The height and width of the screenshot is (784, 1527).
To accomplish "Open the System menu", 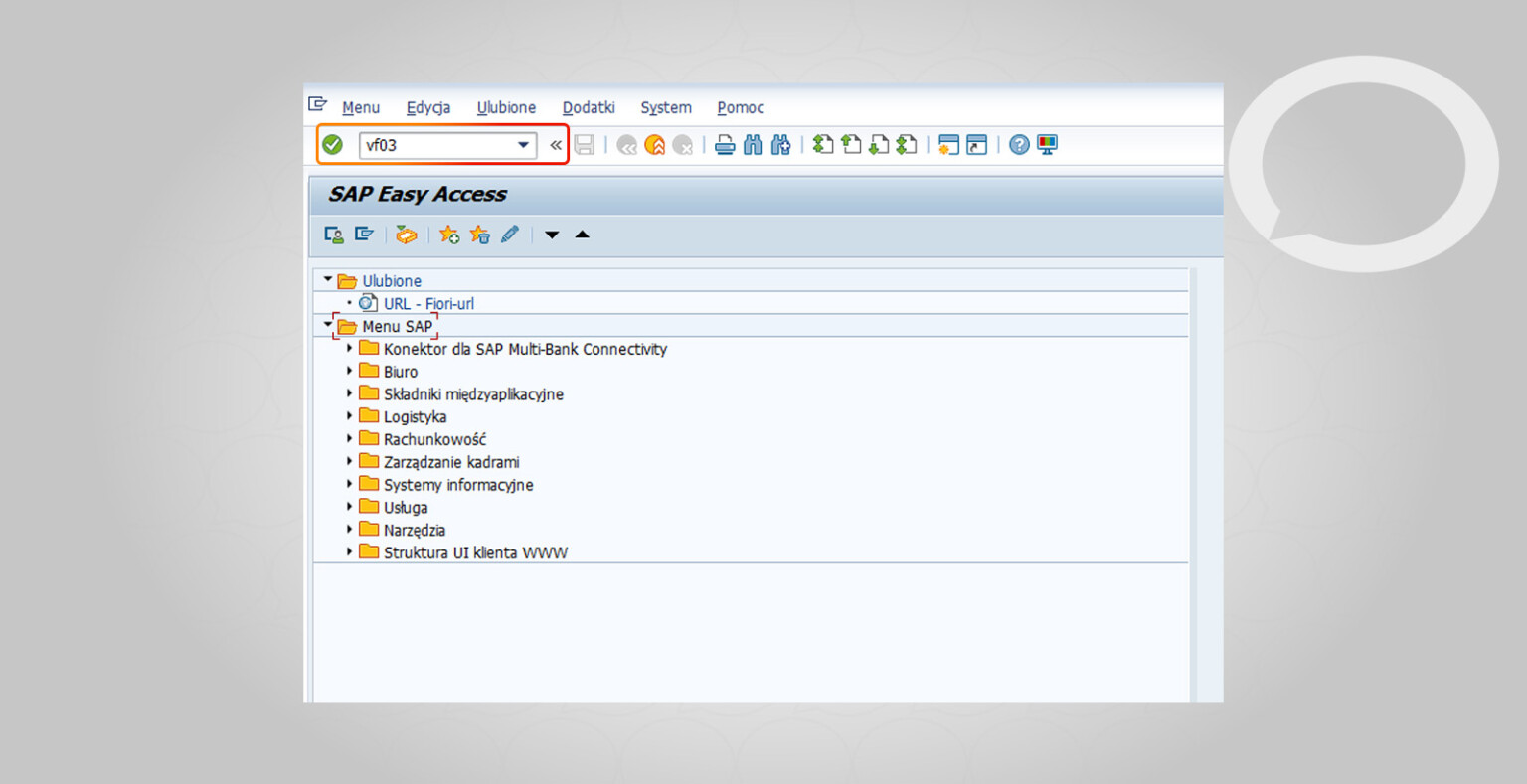I will pyautogui.click(x=665, y=107).
